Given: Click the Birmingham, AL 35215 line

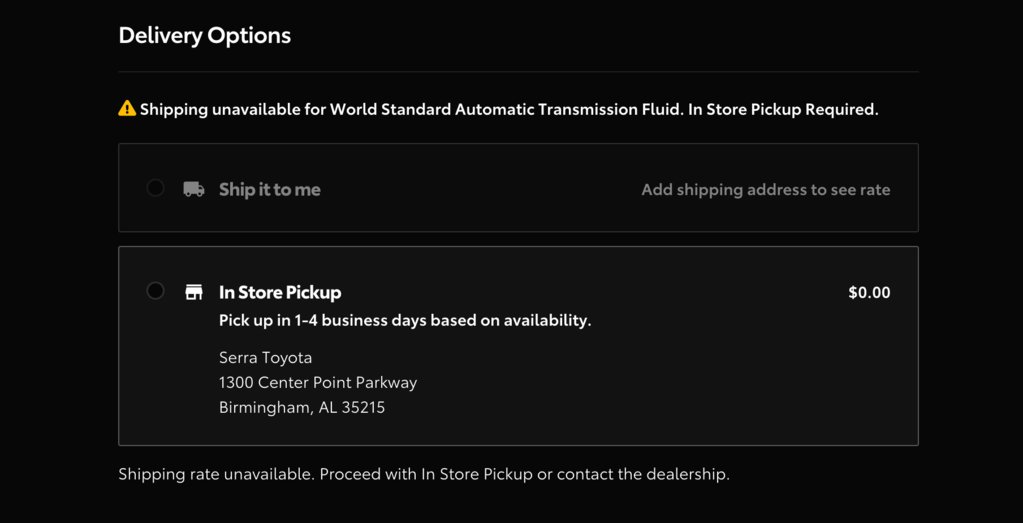Looking at the screenshot, I should click(x=302, y=408).
